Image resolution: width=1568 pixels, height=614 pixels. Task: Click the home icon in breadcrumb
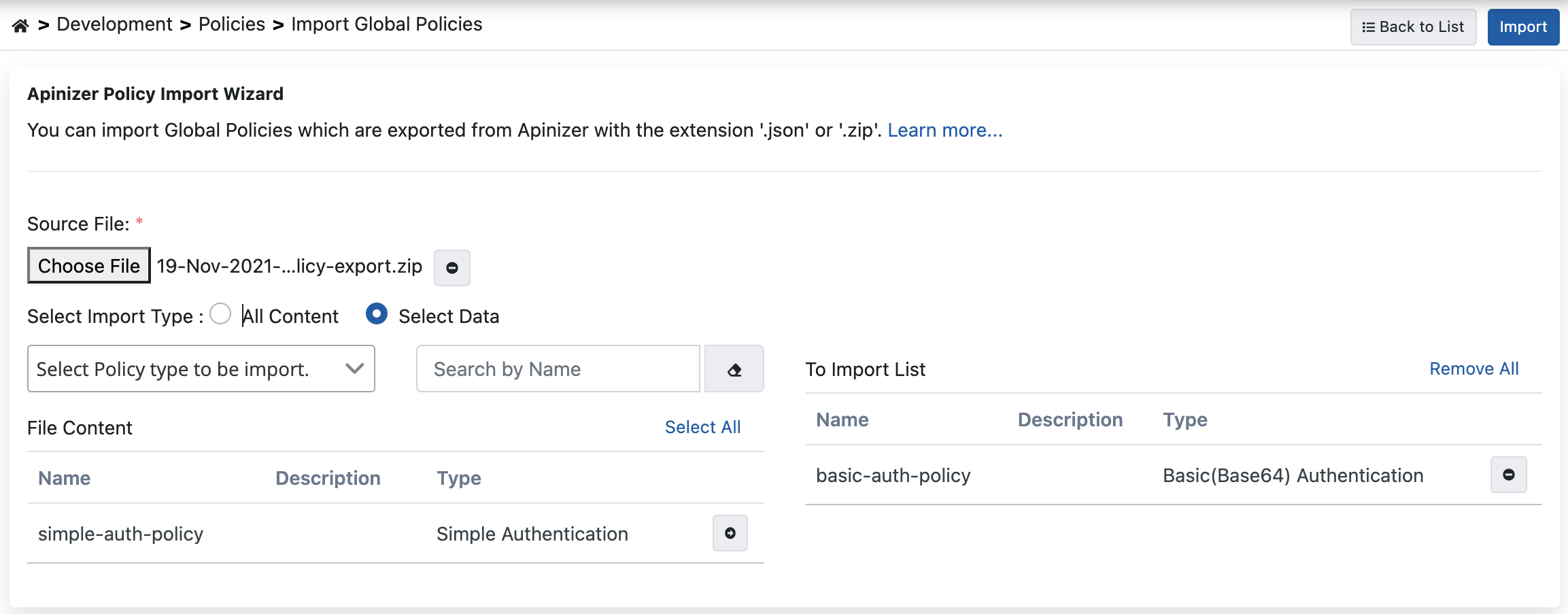pyautogui.click(x=20, y=26)
